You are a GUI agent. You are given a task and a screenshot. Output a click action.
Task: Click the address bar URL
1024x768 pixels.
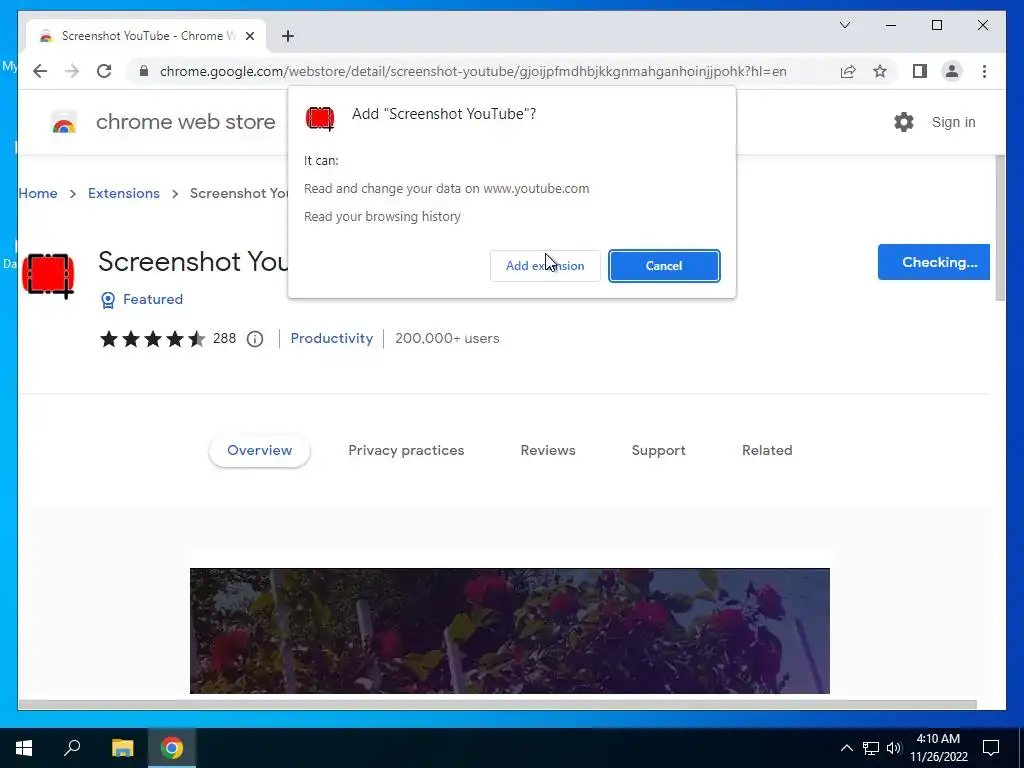coord(473,71)
